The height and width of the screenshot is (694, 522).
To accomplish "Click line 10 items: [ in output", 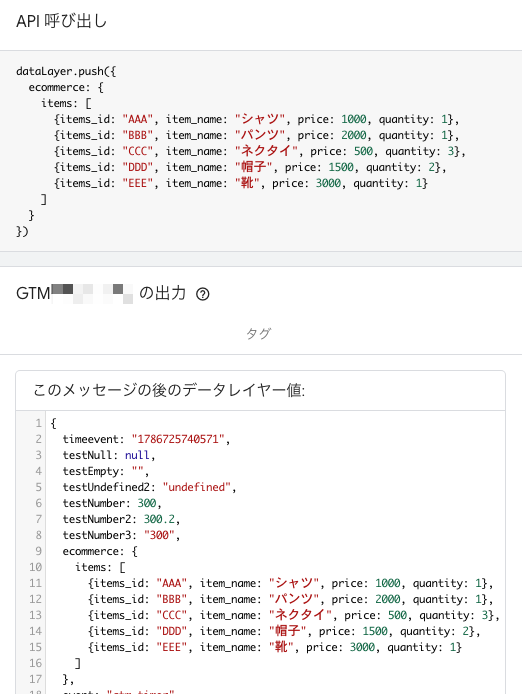I will pyautogui.click(x=101, y=567).
